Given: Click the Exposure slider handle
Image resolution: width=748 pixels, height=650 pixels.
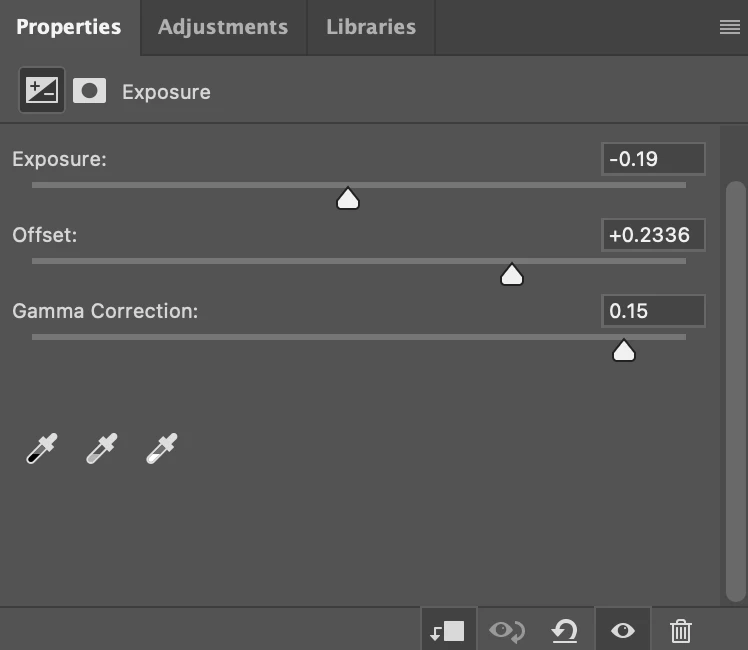Looking at the screenshot, I should (x=348, y=198).
